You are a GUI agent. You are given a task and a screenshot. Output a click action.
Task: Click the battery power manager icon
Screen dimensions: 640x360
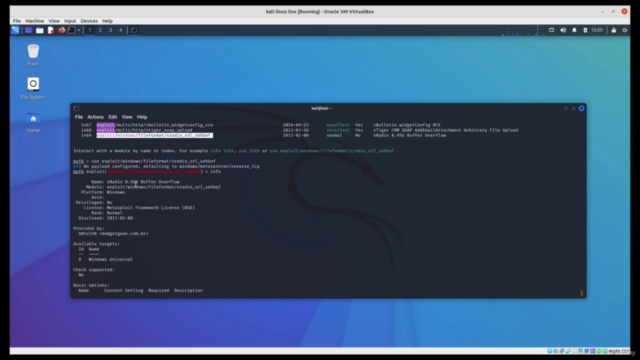pyautogui.click(x=585, y=30)
